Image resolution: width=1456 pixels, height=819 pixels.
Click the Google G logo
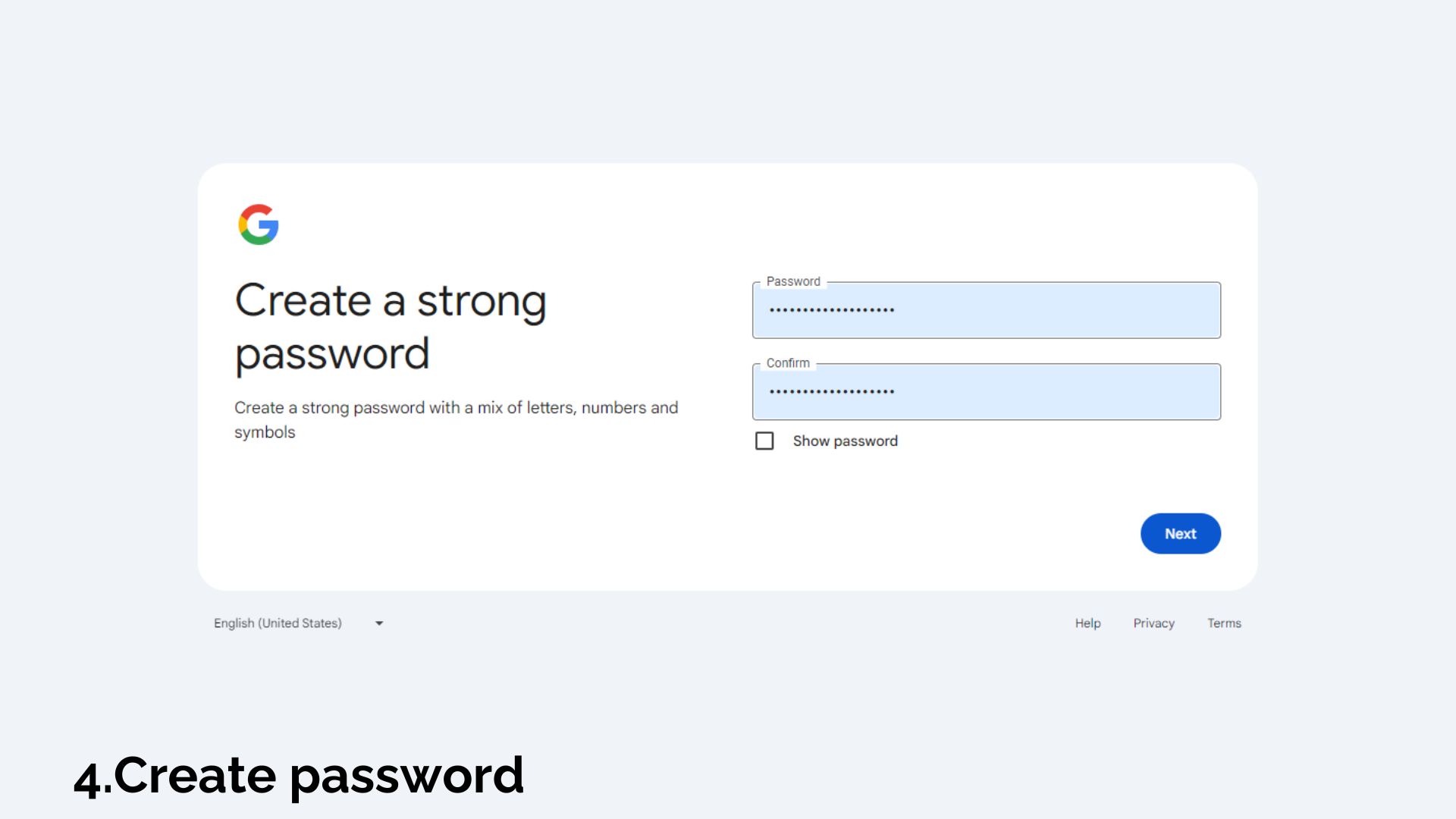[259, 224]
